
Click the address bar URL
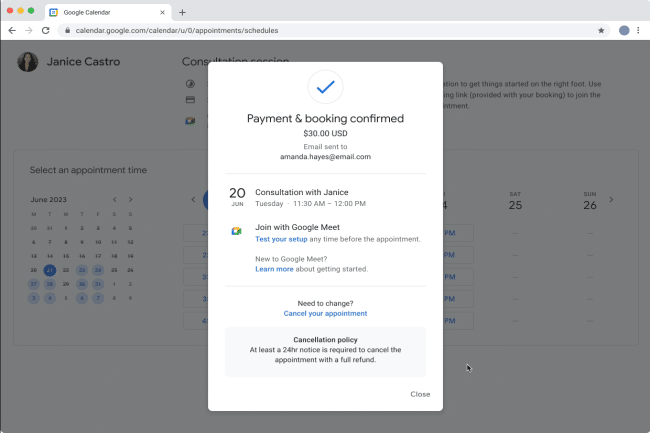coord(177,31)
